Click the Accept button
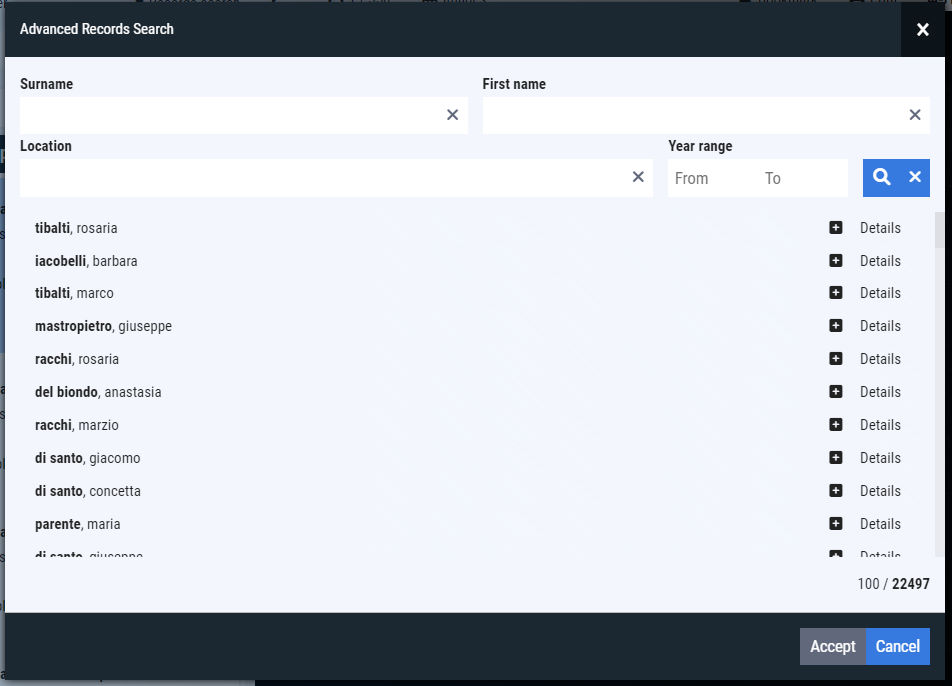This screenshot has width=952, height=686. 832,646
